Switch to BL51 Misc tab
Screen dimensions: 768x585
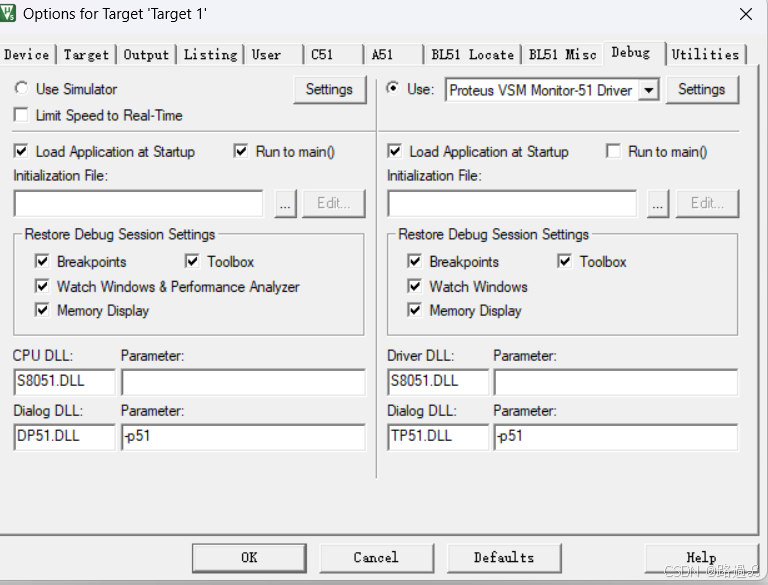point(562,54)
